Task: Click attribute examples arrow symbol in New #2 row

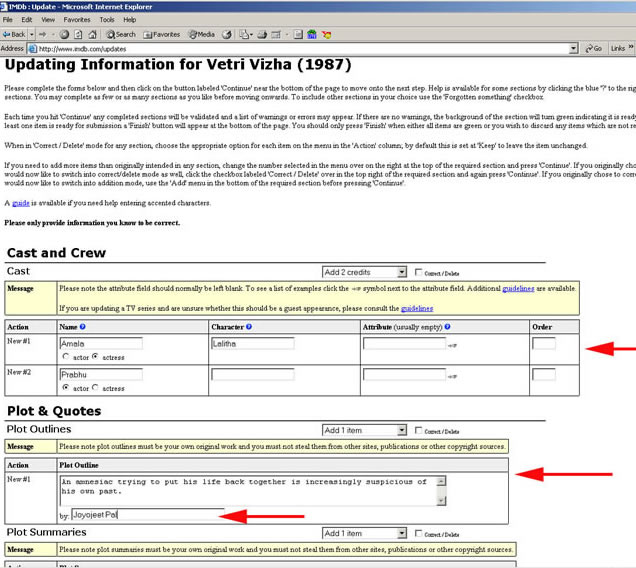Action: (x=452, y=377)
